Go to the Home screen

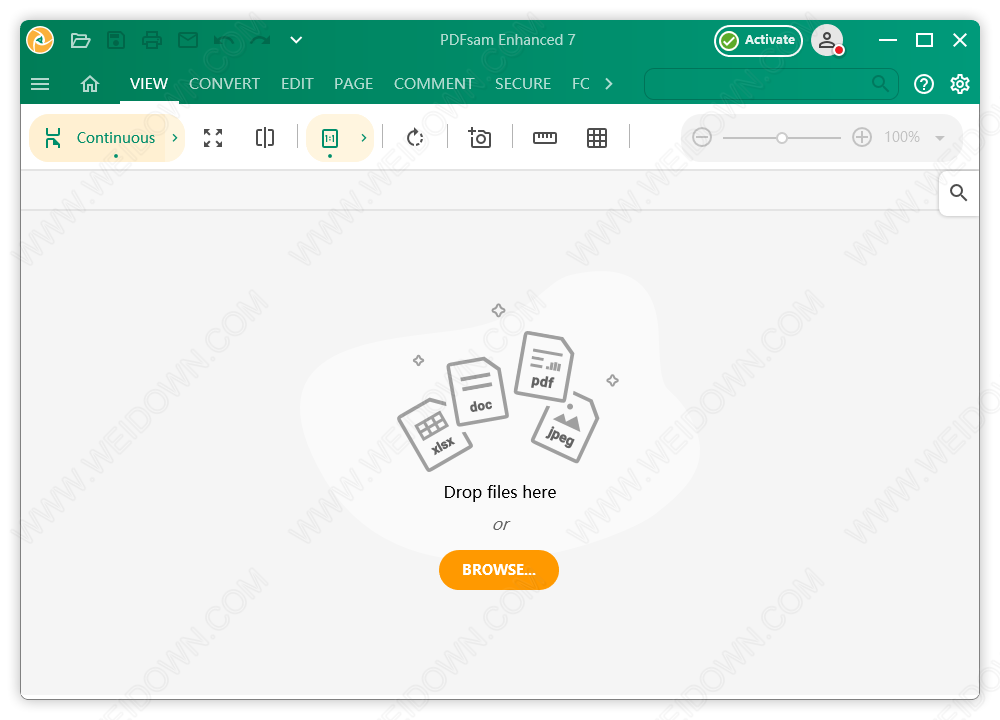(90, 84)
